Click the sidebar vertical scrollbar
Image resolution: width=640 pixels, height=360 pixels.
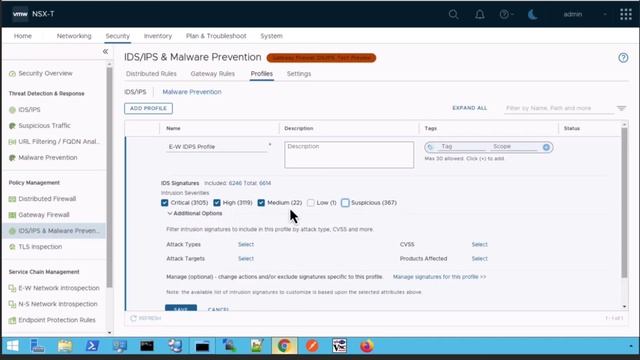(x=109, y=177)
